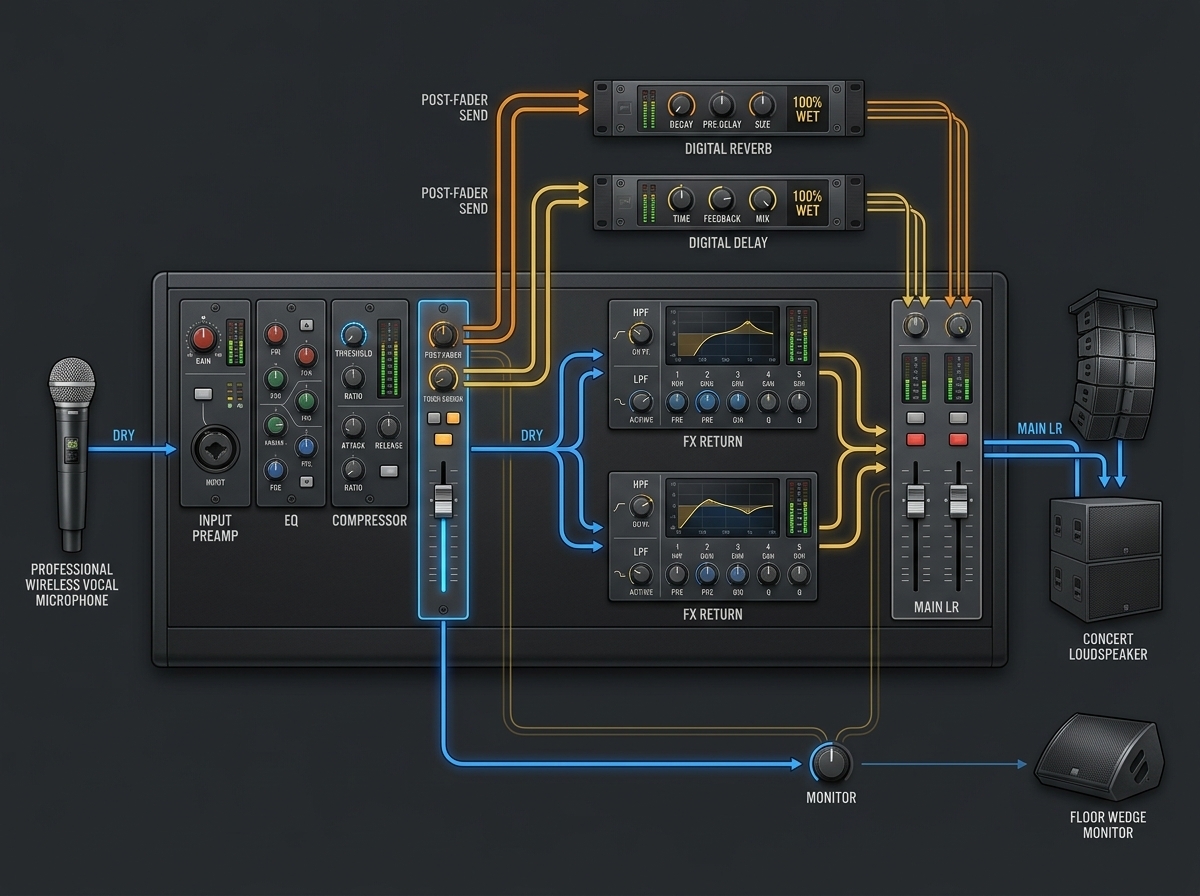This screenshot has width=1200, height=896.
Task: Click the right return knob atop Main LR
Action: [959, 325]
